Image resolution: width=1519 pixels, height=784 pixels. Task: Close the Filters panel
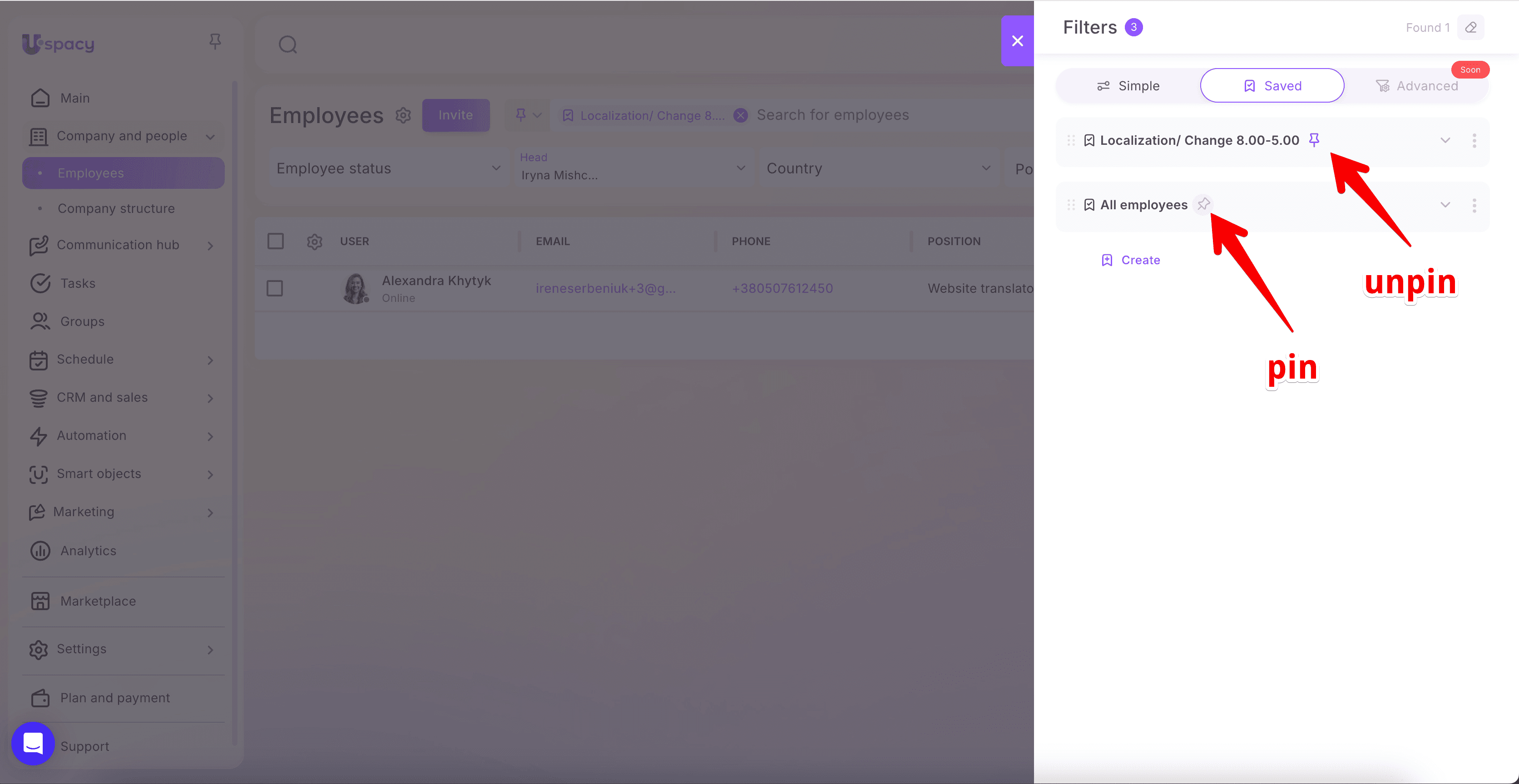1017,41
